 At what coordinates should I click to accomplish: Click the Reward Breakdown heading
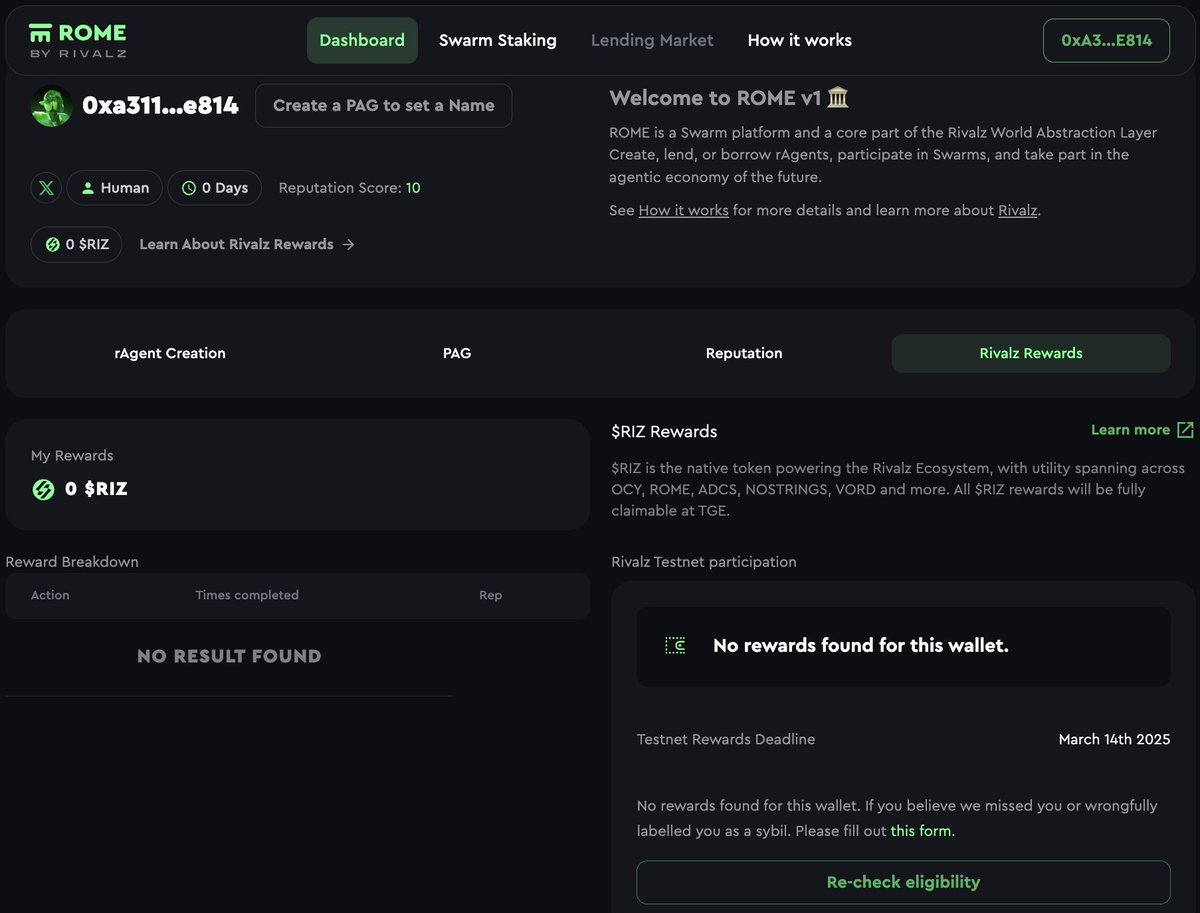click(72, 562)
